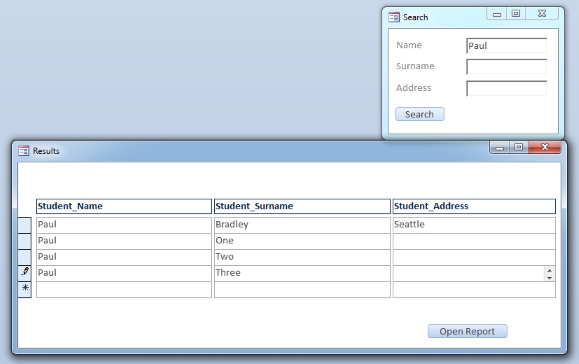Screen dimensions: 579x364
Task: Click the Student_Surname column header
Action: (x=302, y=206)
